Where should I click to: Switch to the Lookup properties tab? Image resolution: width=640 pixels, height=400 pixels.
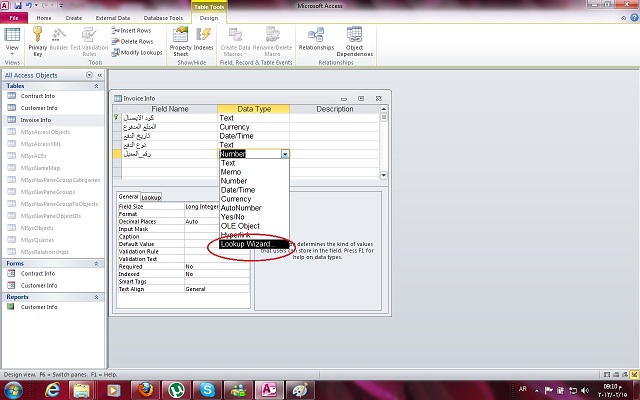coord(151,198)
